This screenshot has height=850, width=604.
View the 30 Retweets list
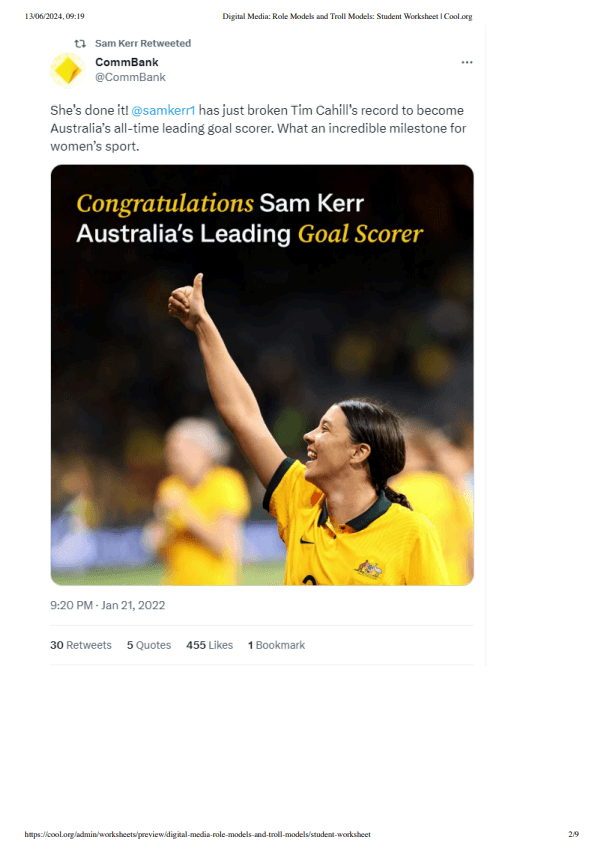81,645
